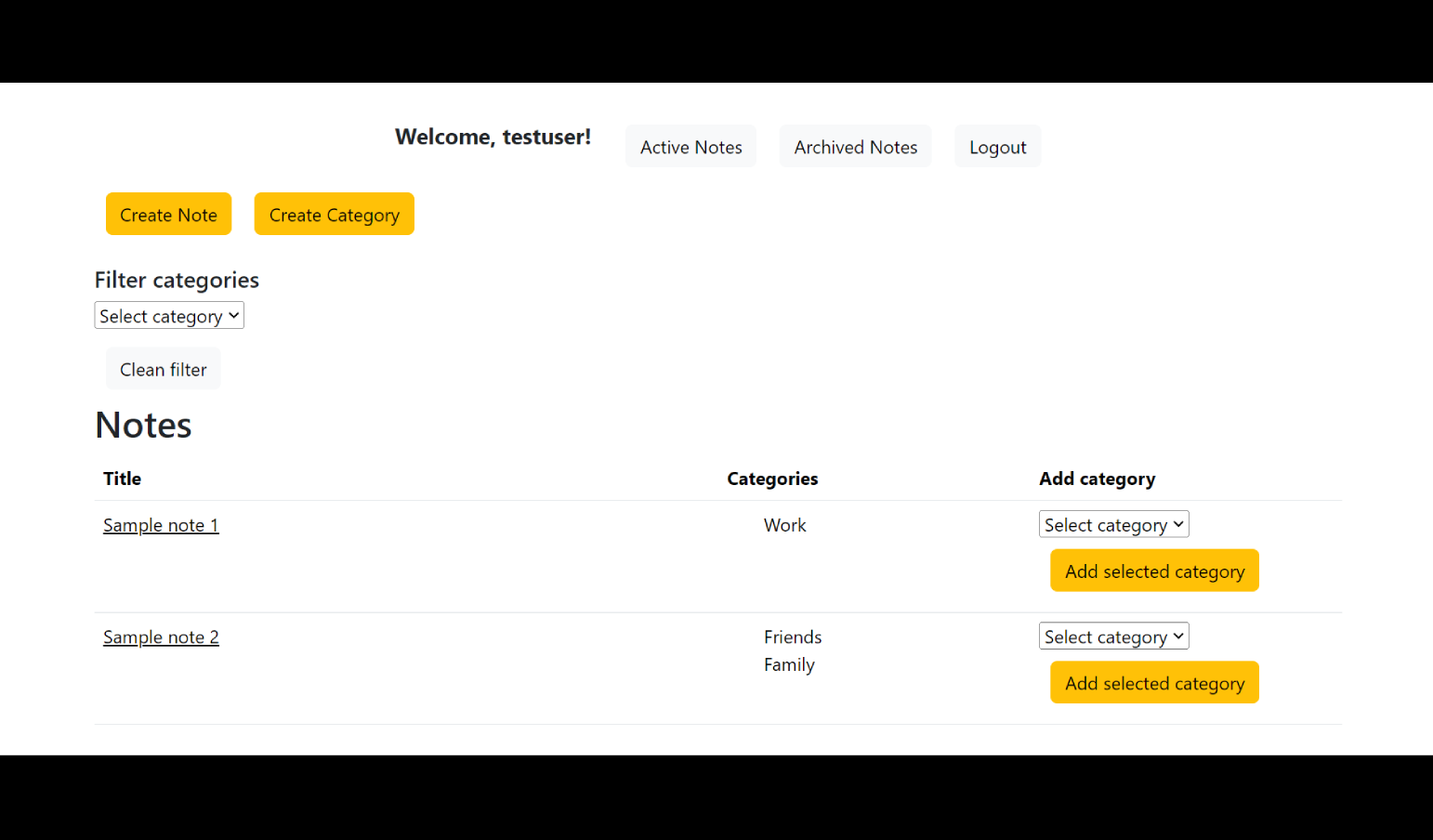Screen dimensions: 1433x840
Task: Click the Add category column header
Action: [x=1097, y=479]
